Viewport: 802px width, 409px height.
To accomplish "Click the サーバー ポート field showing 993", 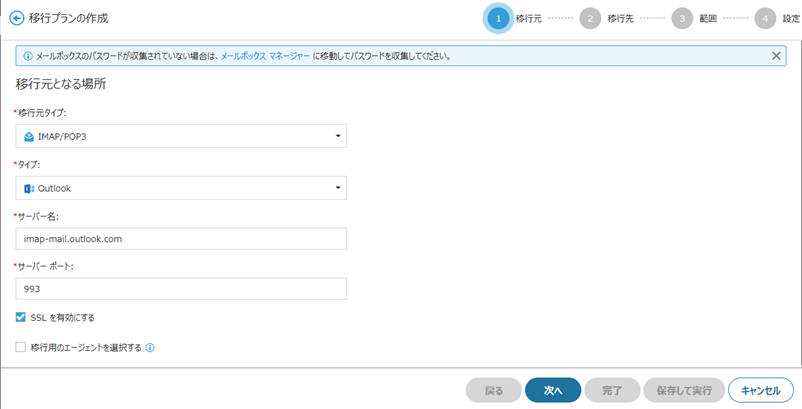I will tap(181, 289).
